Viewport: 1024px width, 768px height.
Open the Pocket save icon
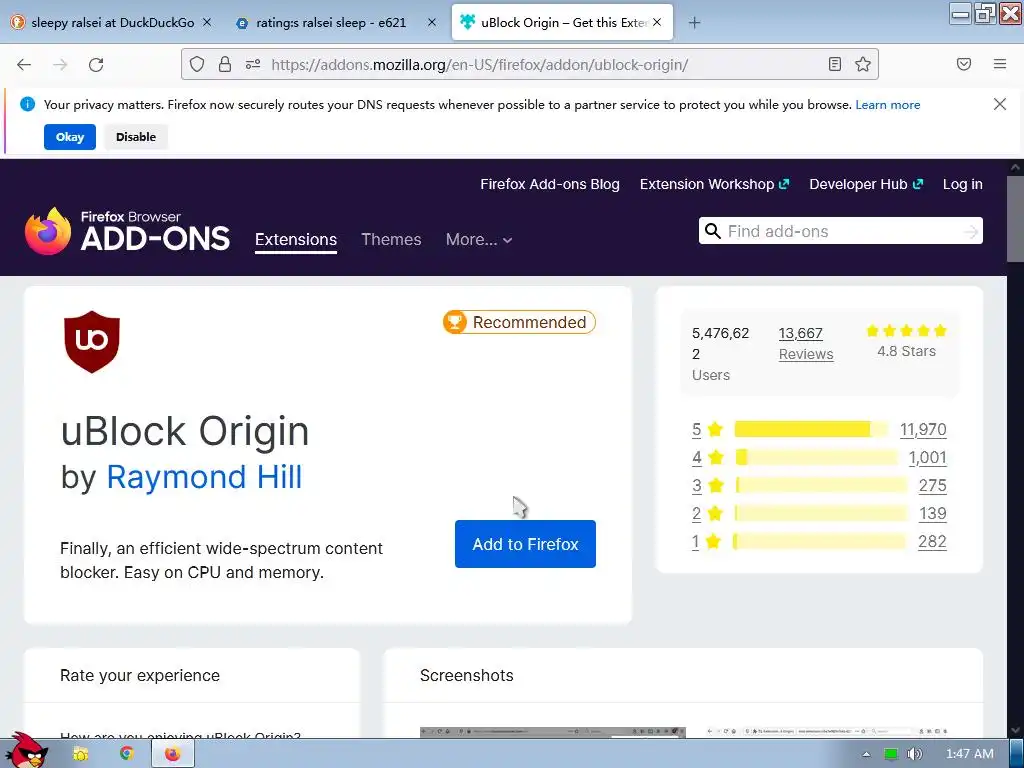[964, 64]
